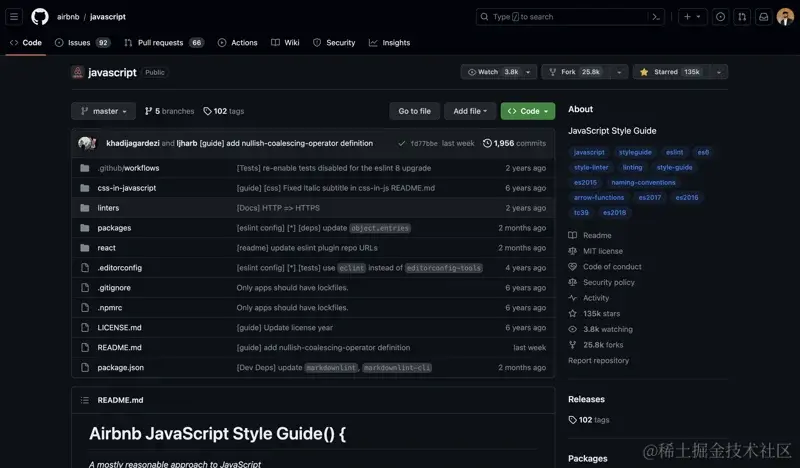This screenshot has width=800, height=468.
Task: Open the Add file dropdown
Action: pyautogui.click(x=470, y=111)
